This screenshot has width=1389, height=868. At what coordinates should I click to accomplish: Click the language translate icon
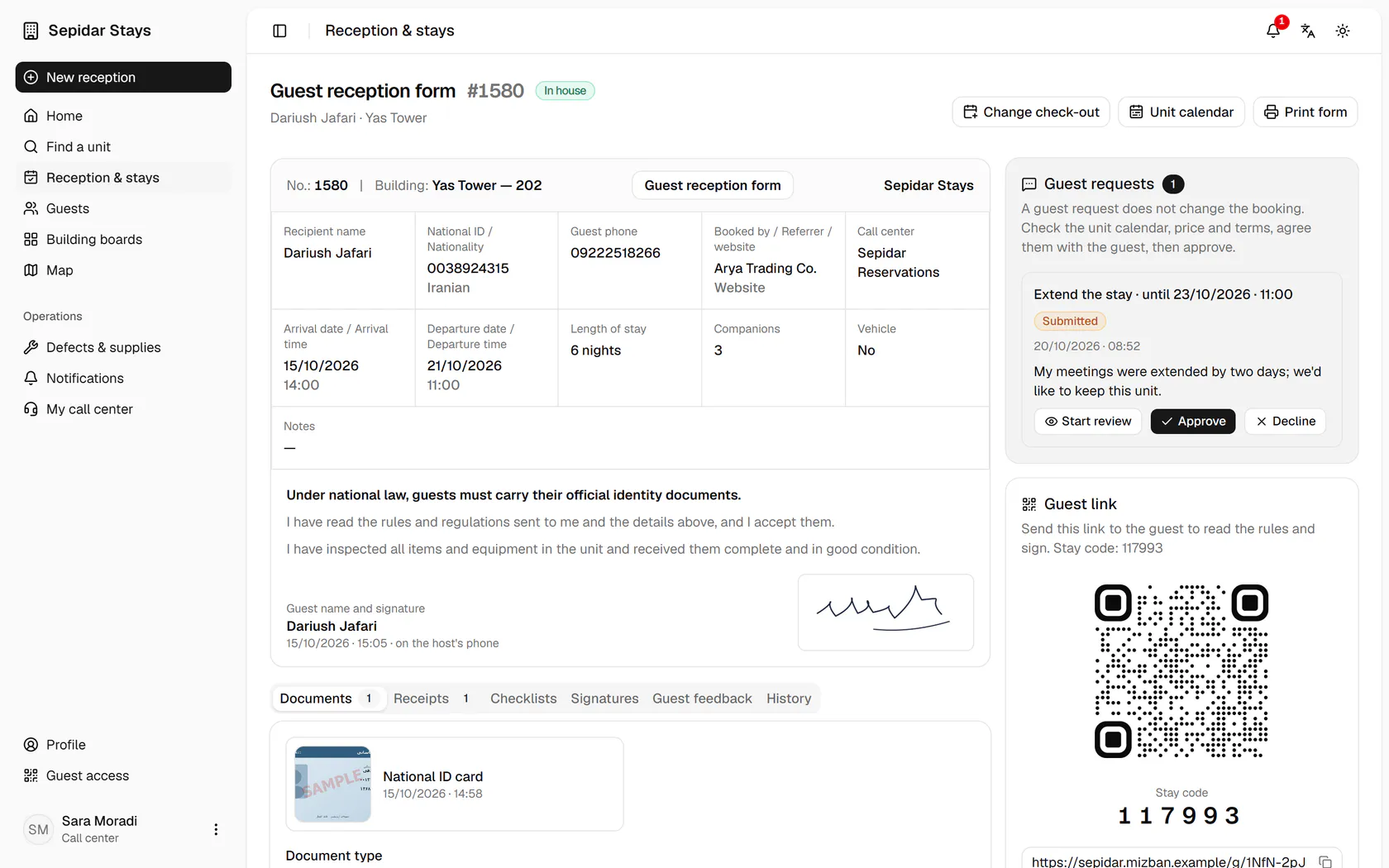tap(1308, 31)
